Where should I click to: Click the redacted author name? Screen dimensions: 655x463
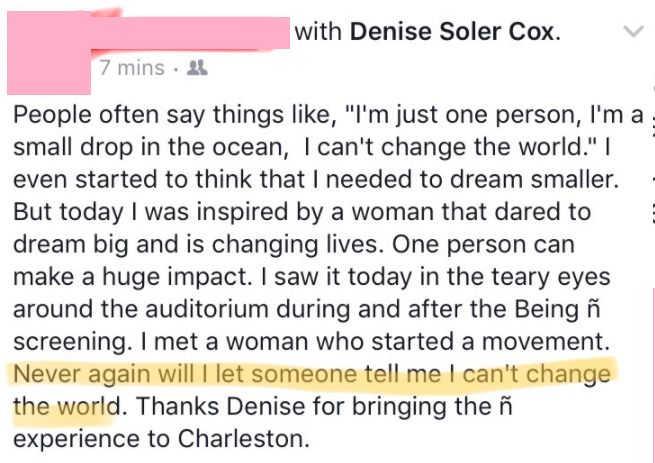pos(190,30)
